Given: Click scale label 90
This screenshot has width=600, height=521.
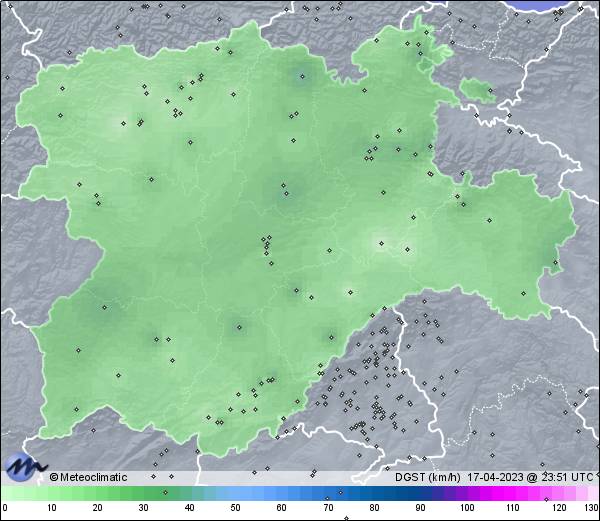Looking at the screenshot, I should pyautogui.click(x=420, y=508).
